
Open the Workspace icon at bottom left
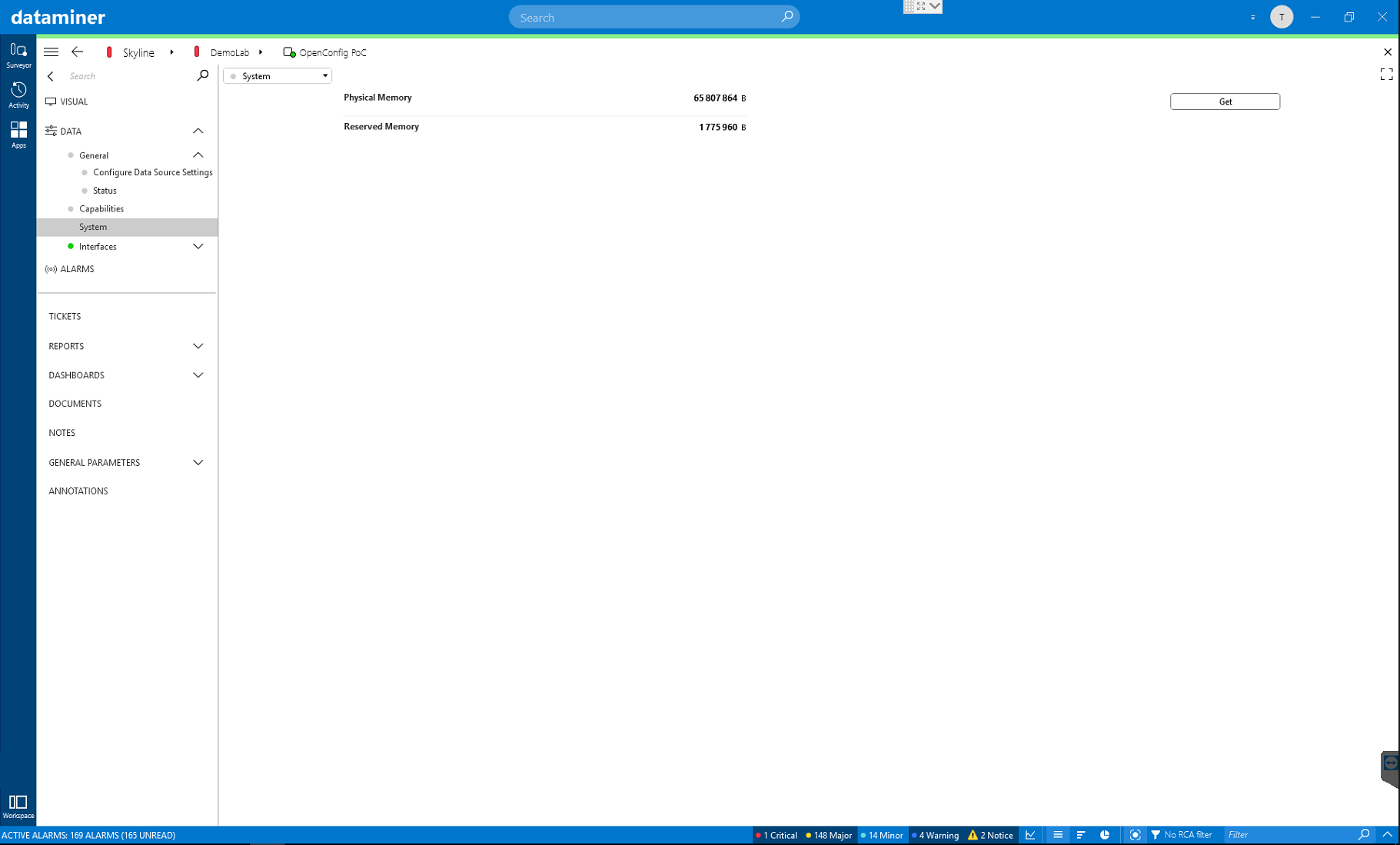[x=18, y=807]
